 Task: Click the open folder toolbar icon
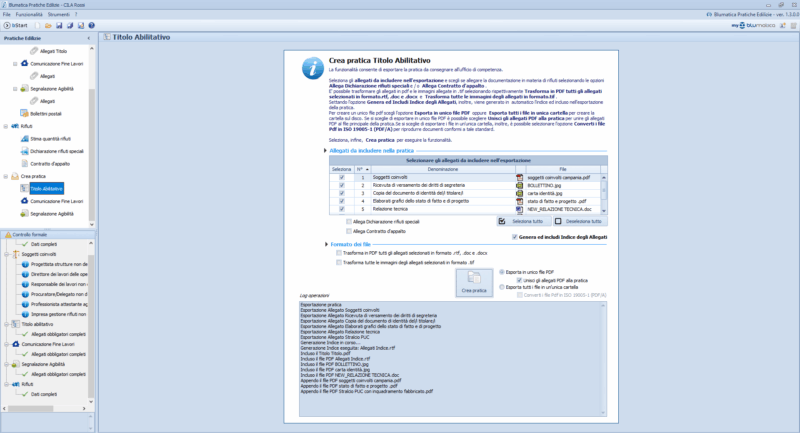[x=49, y=25]
